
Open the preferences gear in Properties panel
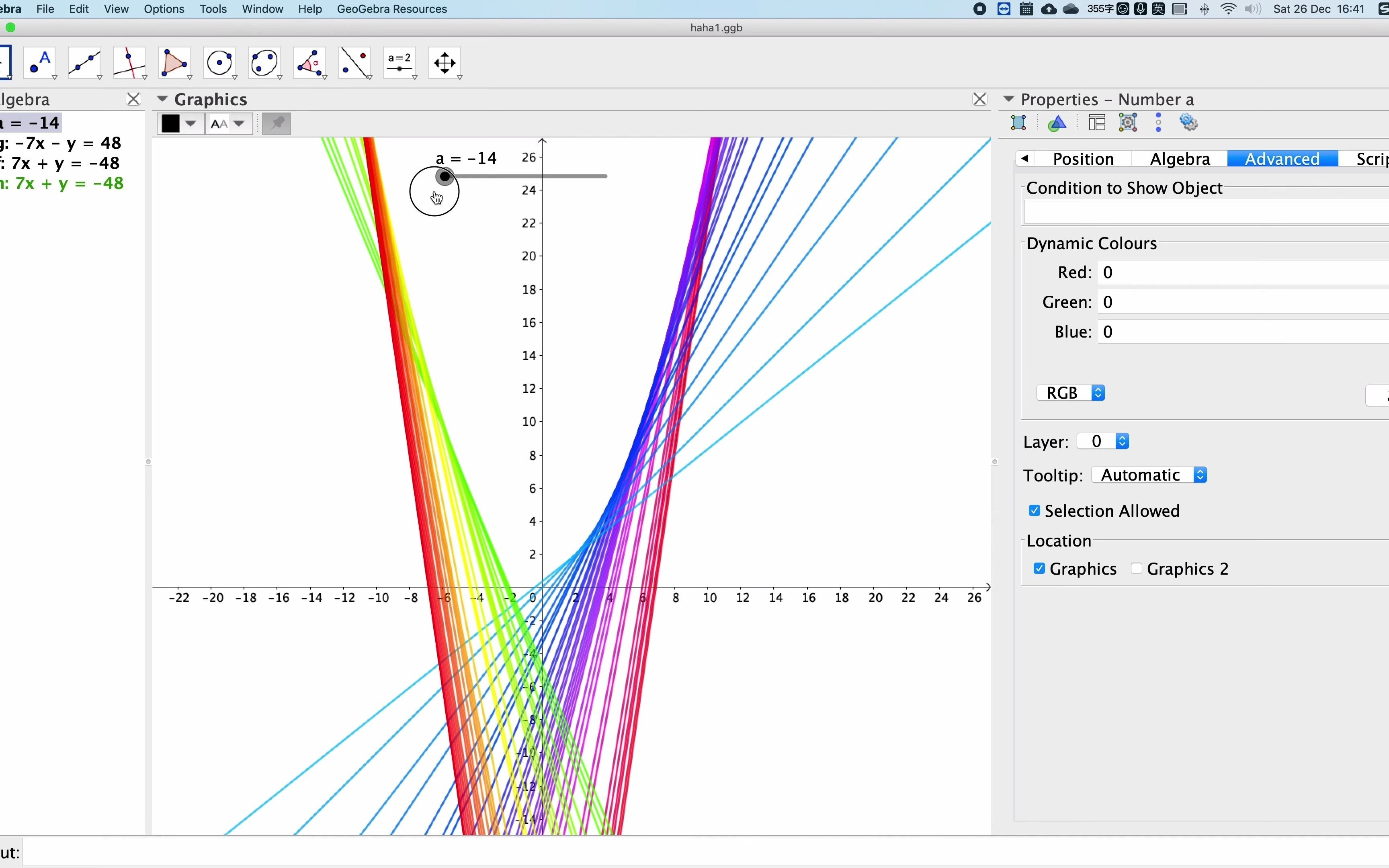click(x=1189, y=122)
